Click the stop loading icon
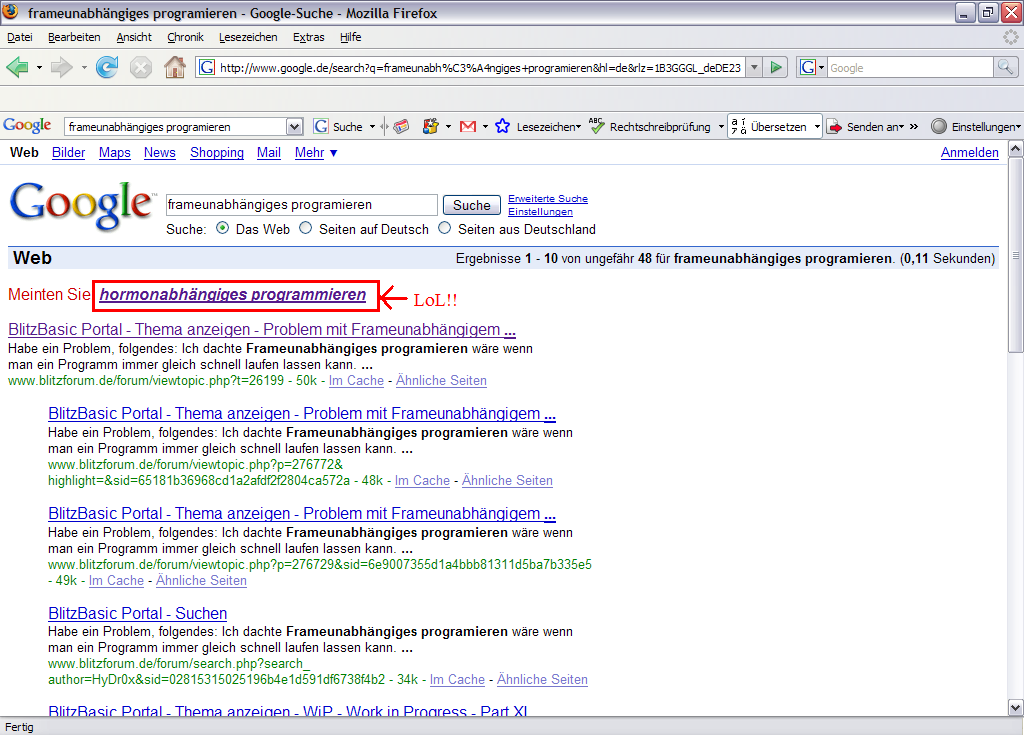Screen dimensions: 1024x735 (x=141, y=67)
